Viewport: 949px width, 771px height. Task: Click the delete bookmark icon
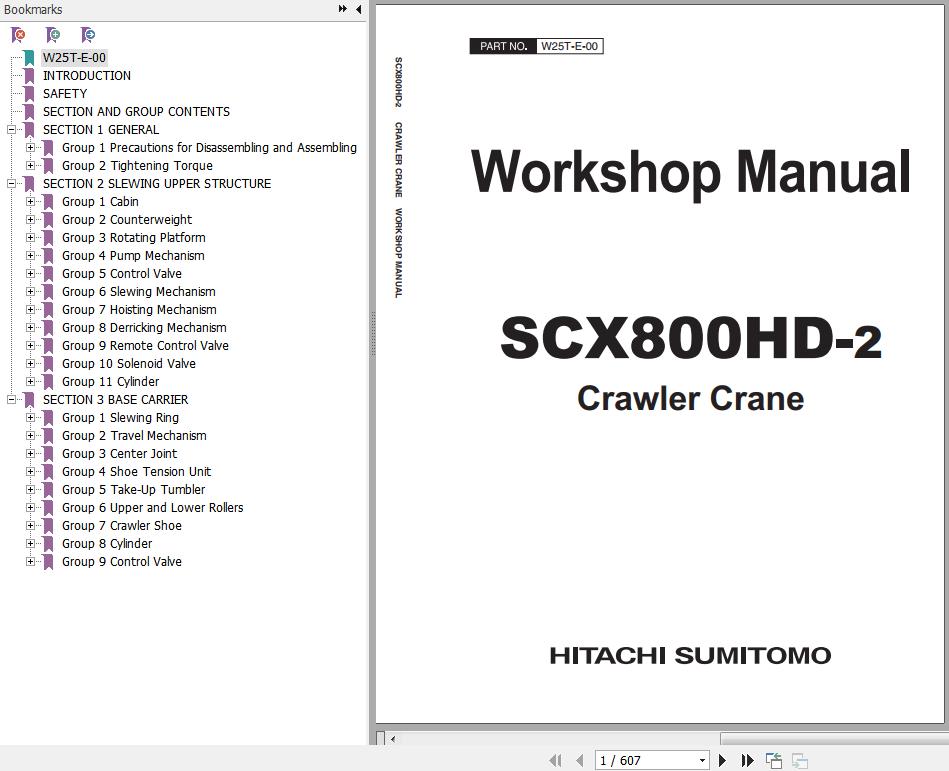[19, 35]
